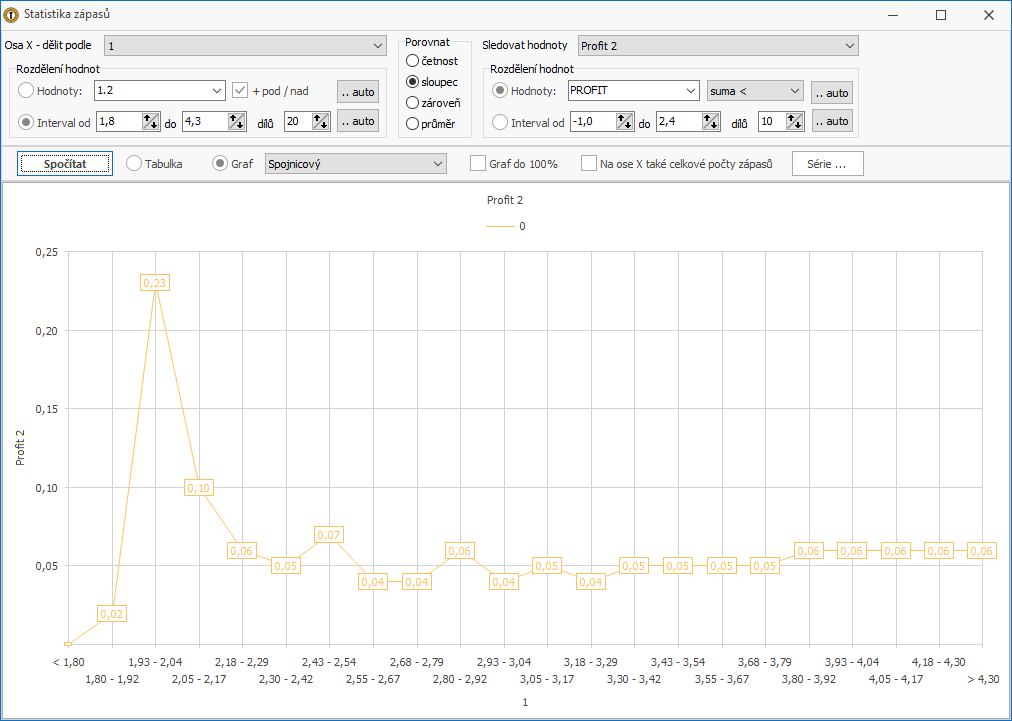This screenshot has height=721, width=1012.
Task: Click the auto button beside the suma < dropdown
Action: pyautogui.click(x=832, y=92)
